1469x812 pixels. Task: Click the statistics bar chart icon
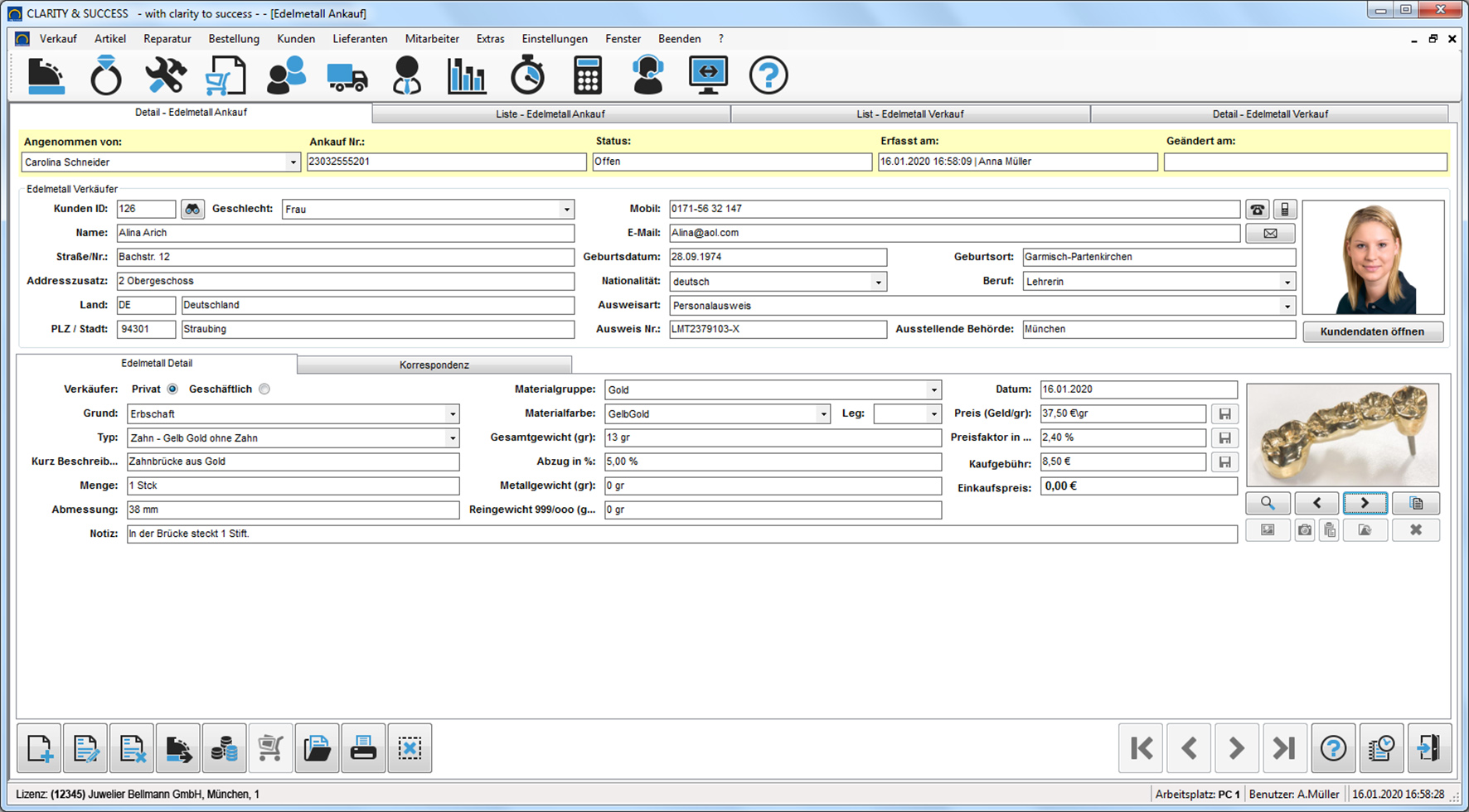pos(467,75)
